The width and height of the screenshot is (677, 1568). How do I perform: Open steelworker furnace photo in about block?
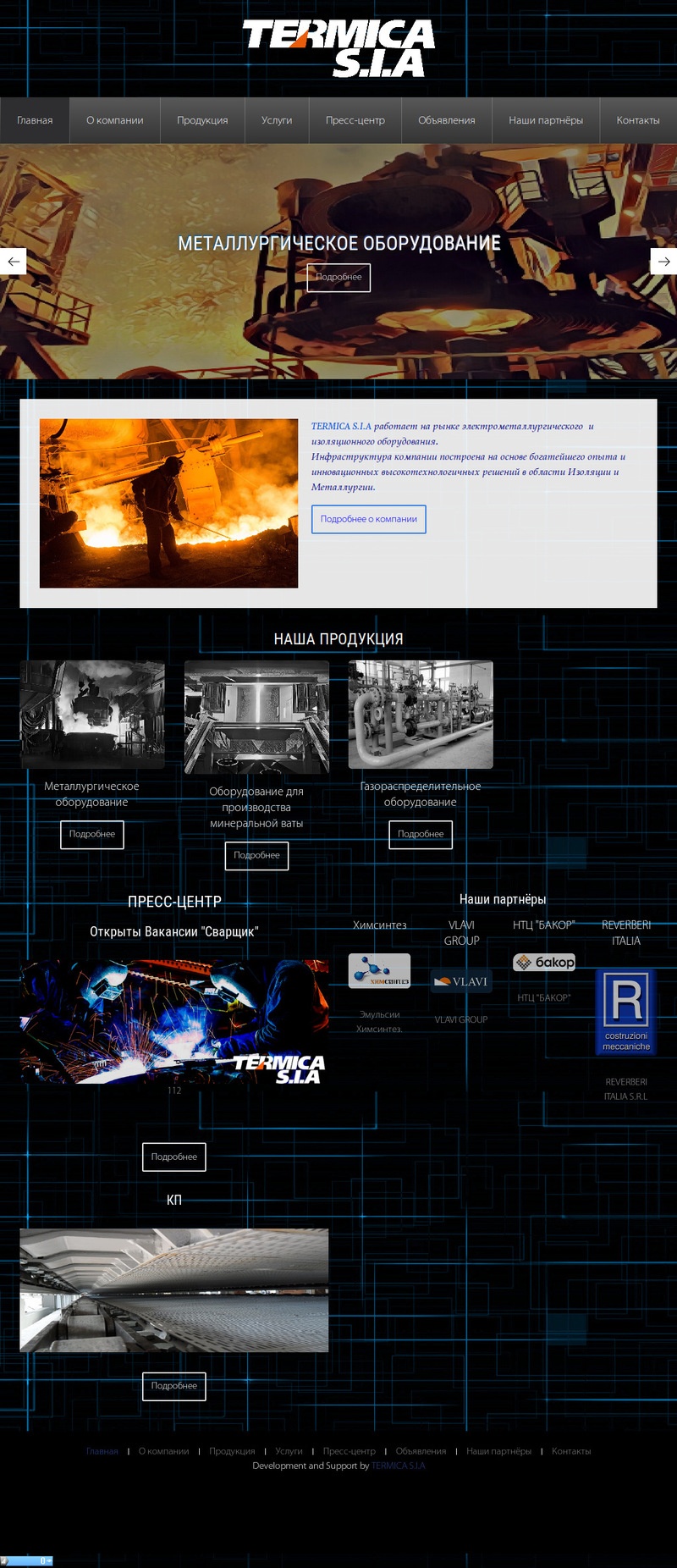click(x=168, y=504)
